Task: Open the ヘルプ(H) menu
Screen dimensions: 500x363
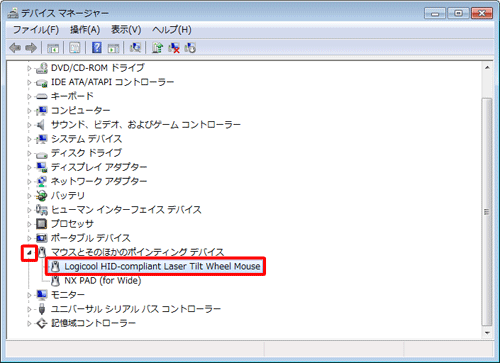Action: [x=172, y=30]
